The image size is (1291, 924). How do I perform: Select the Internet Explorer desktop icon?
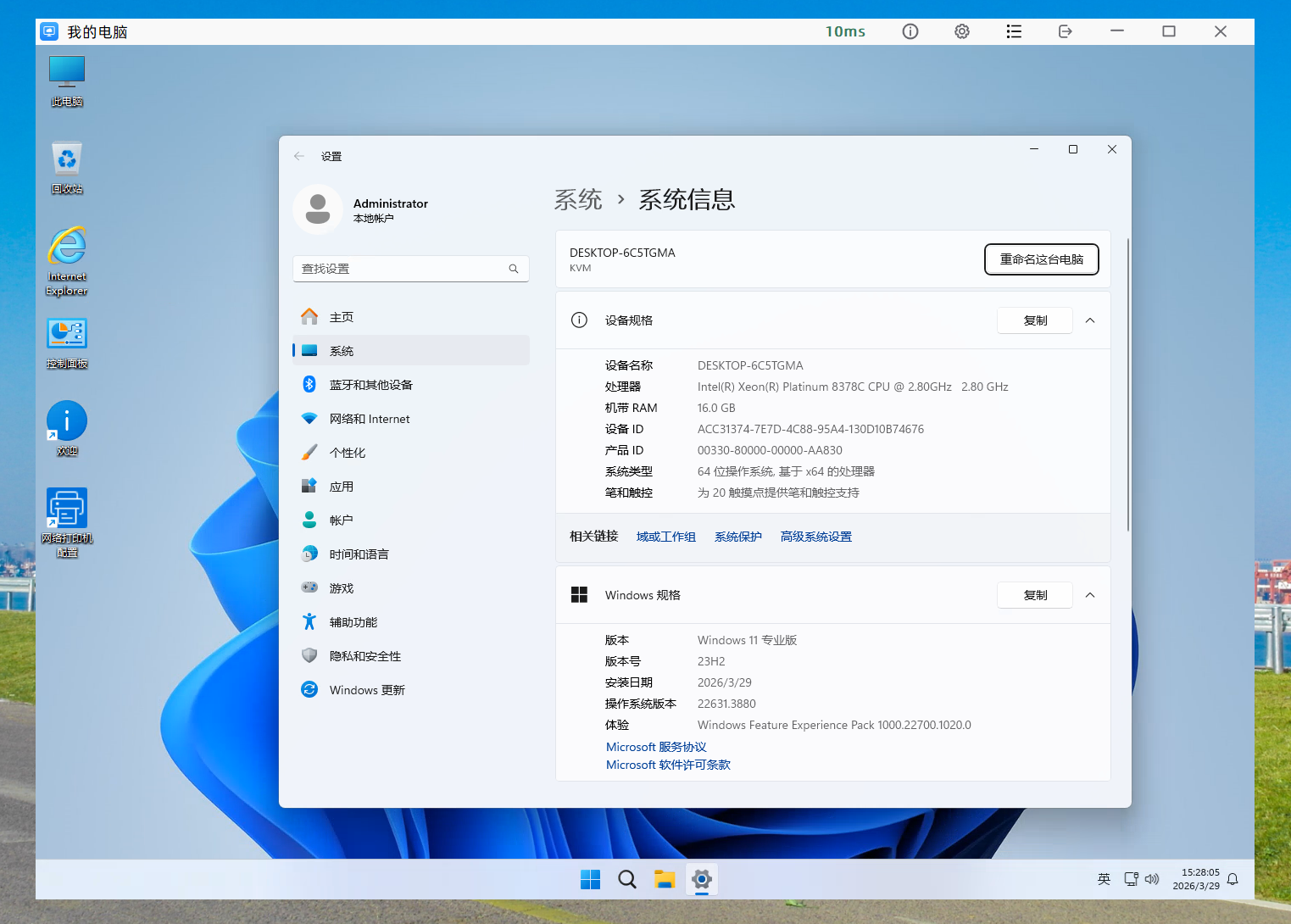coord(67,261)
